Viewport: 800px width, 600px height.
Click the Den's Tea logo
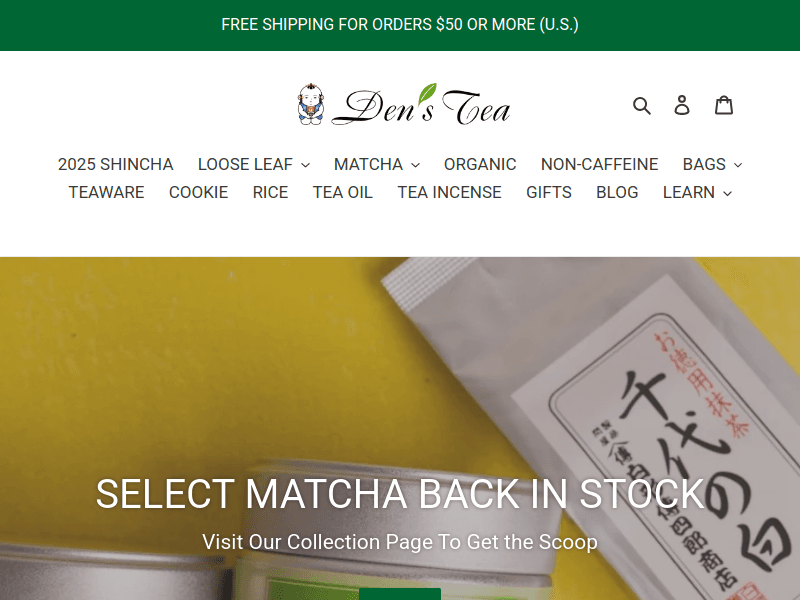pyautogui.click(x=404, y=105)
